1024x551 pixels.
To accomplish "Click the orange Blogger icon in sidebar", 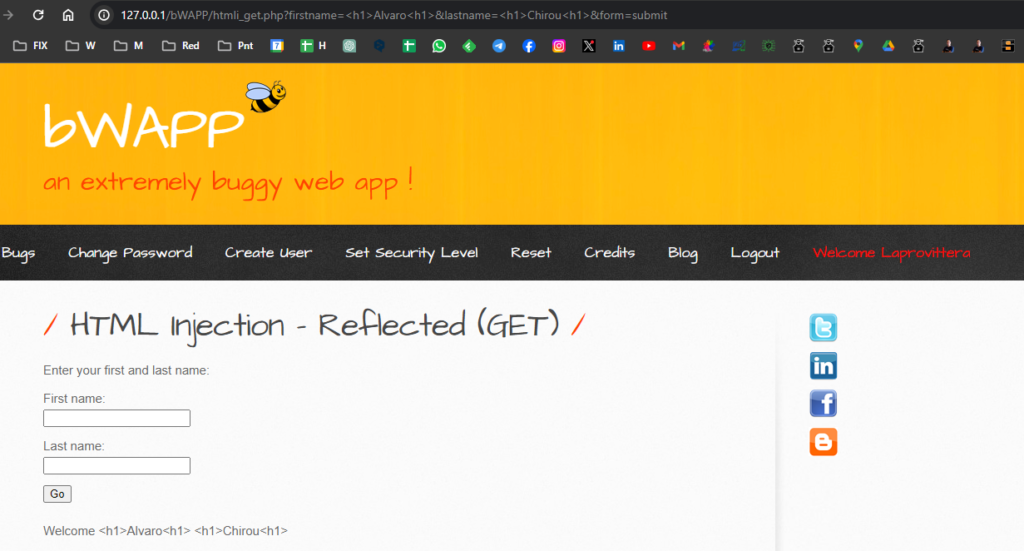I will coord(823,442).
